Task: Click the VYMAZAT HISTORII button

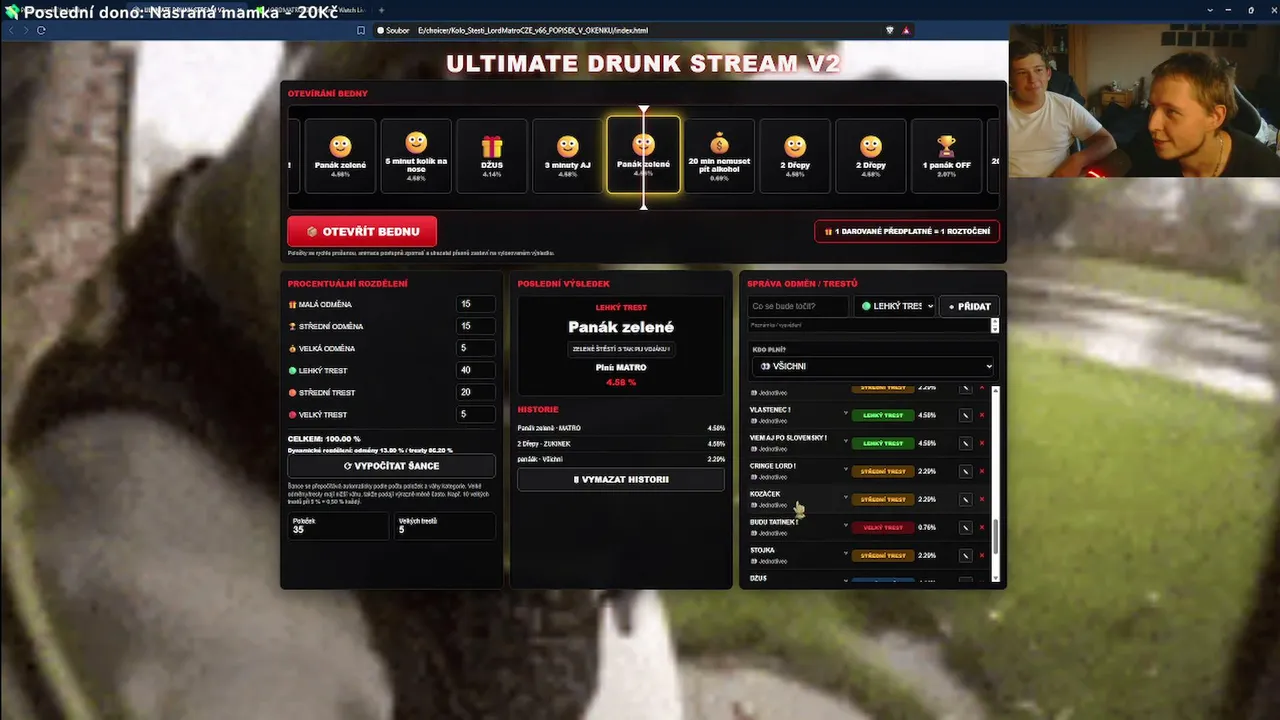Action: (621, 479)
